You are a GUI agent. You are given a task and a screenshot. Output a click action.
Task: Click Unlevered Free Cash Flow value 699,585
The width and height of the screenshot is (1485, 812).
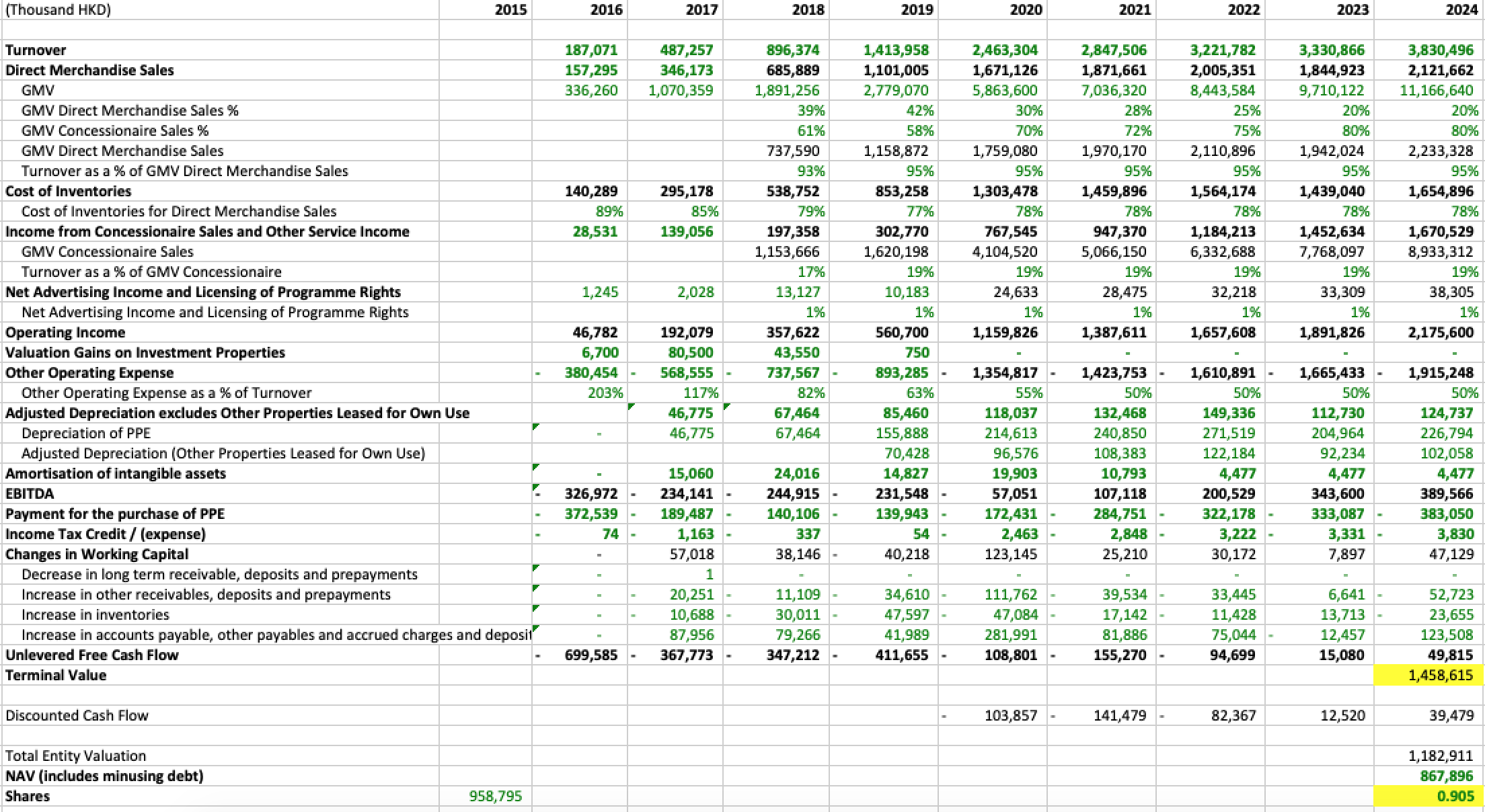(x=591, y=655)
